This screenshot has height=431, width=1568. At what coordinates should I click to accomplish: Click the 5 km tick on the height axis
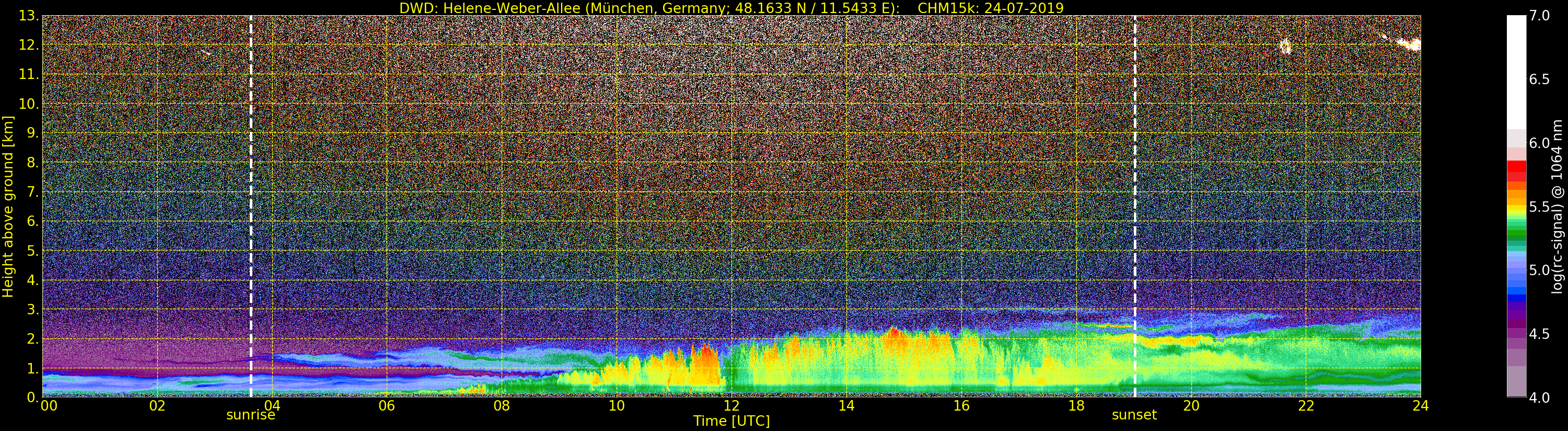[x=32, y=251]
